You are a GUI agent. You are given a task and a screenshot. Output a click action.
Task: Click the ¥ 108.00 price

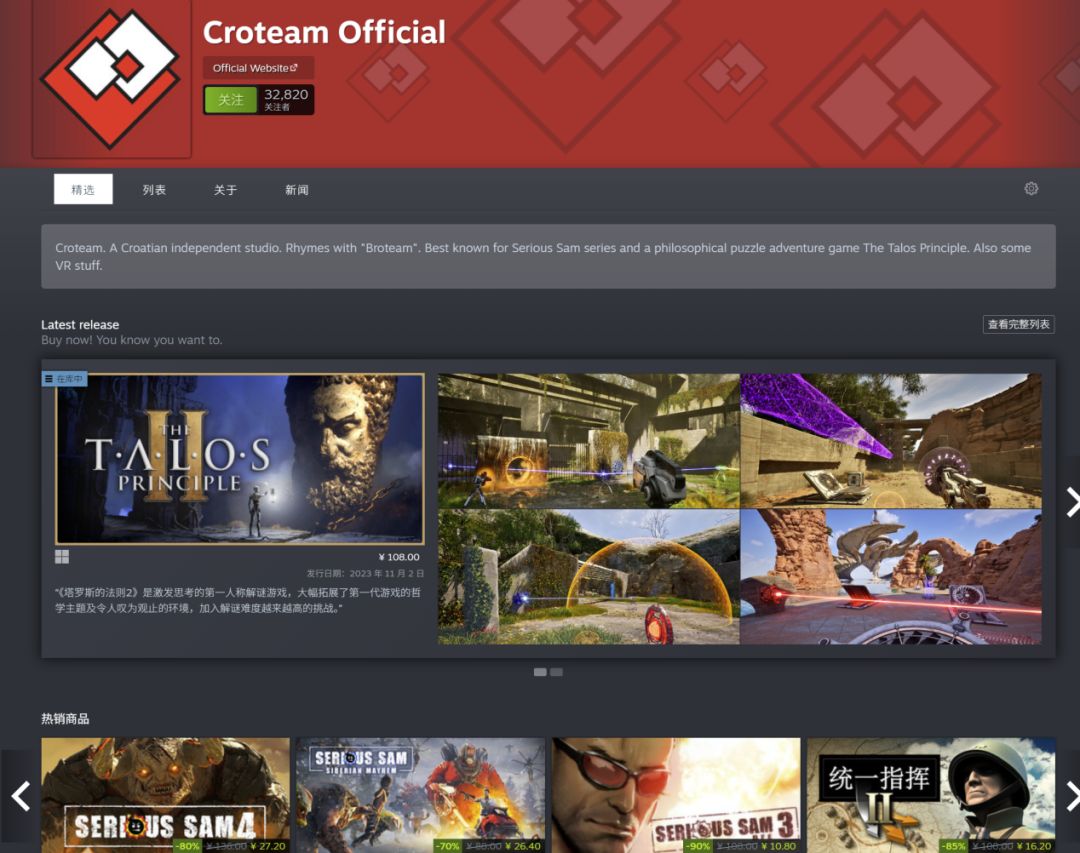coord(399,557)
